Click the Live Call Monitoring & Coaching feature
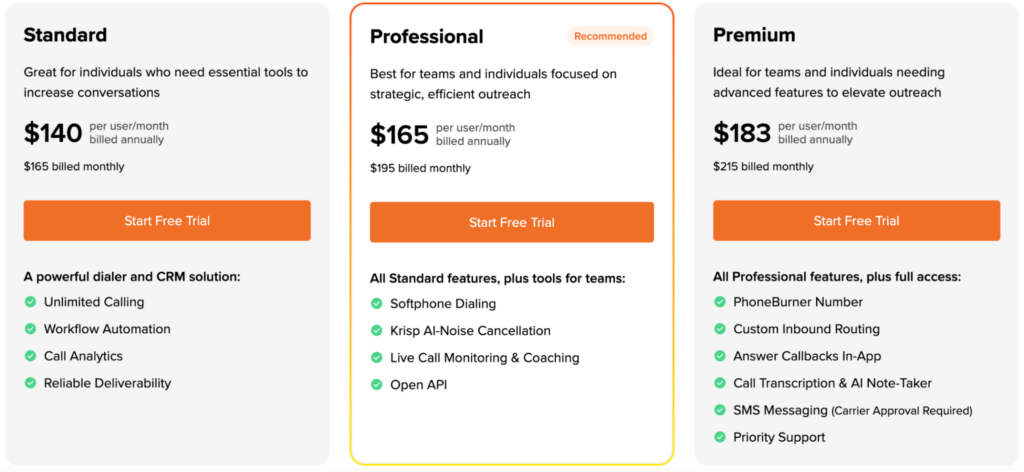The height and width of the screenshot is (472, 1024). click(484, 358)
